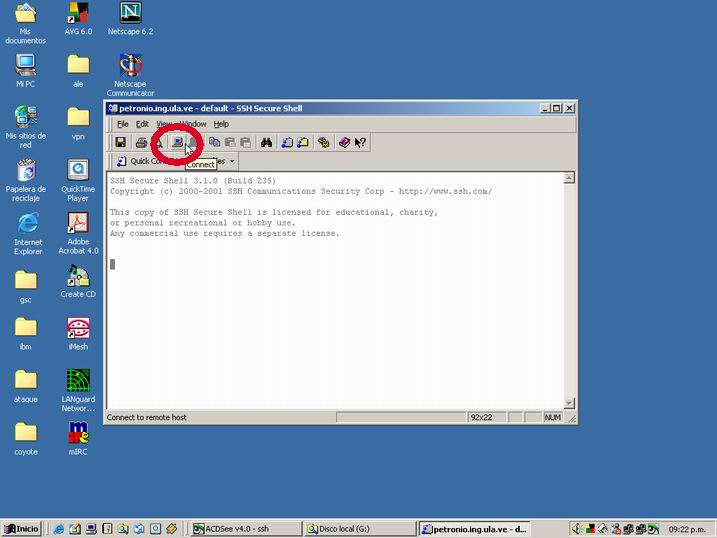
Task: Click the Quick Connect icon
Action: point(122,161)
